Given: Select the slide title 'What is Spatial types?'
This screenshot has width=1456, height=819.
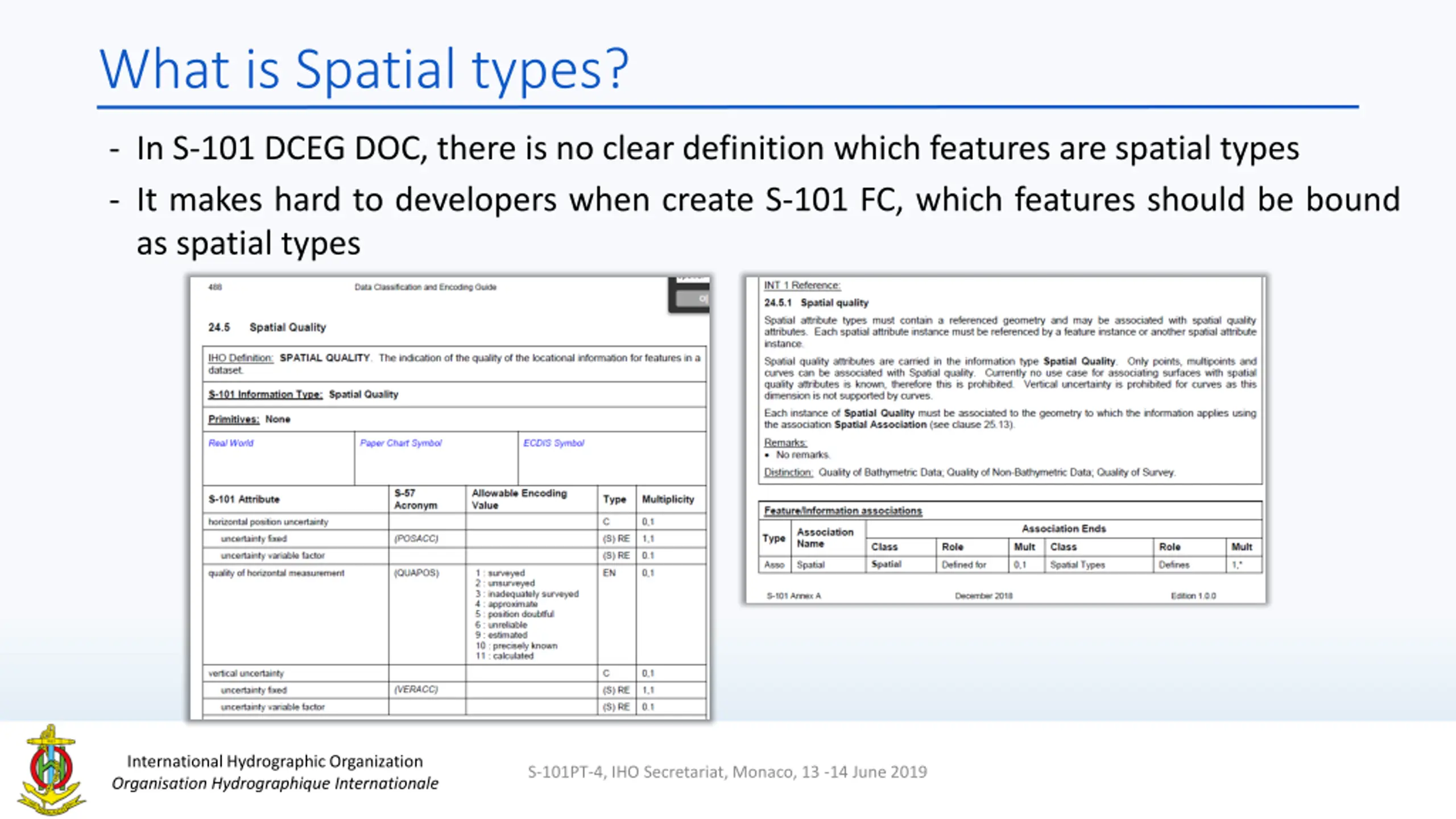Looking at the screenshot, I should click(364, 69).
